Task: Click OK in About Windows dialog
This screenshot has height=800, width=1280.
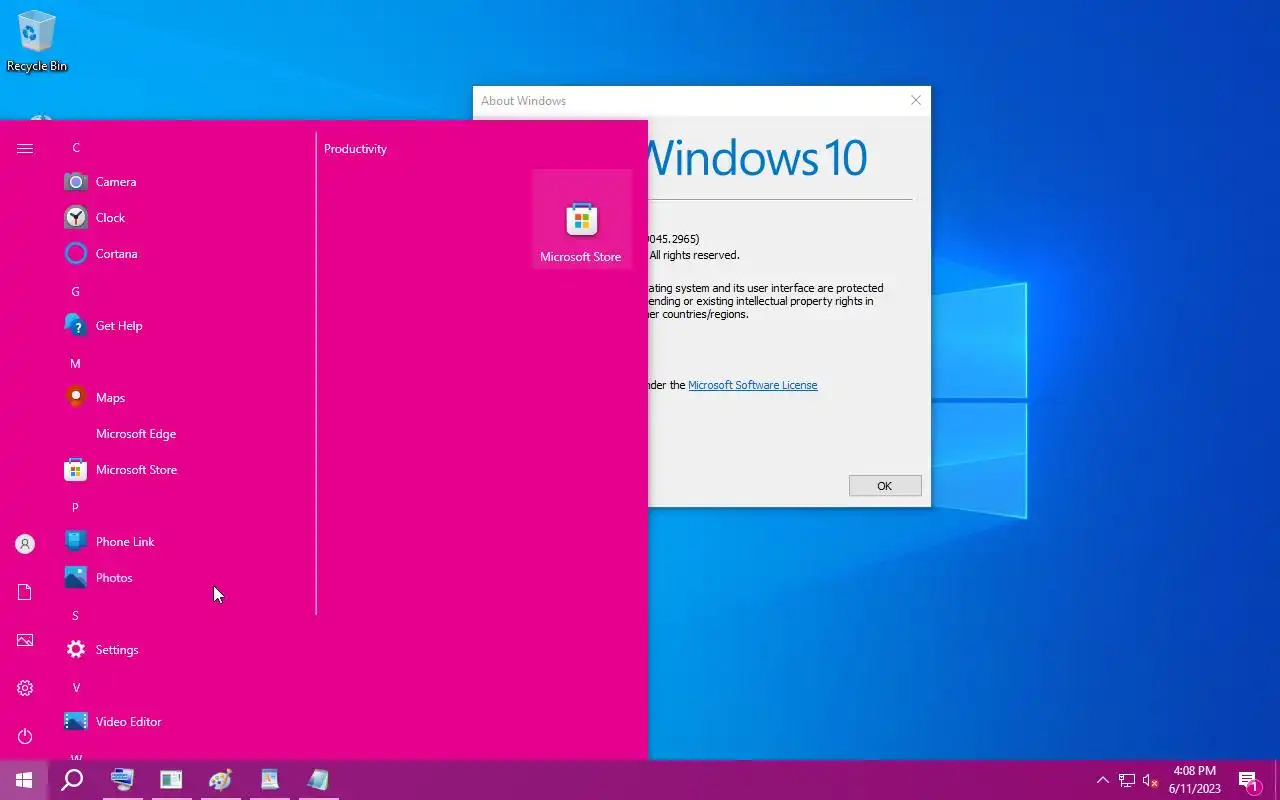Action: 885,486
